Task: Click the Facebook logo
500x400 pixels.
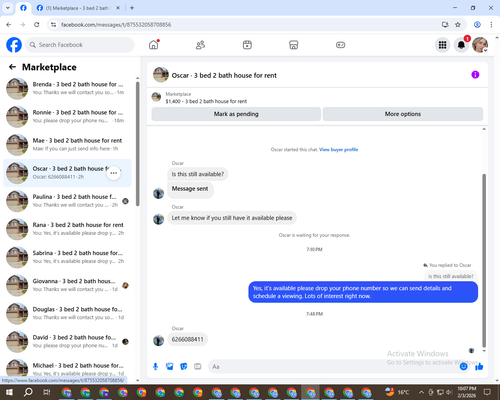Action: pos(14,45)
